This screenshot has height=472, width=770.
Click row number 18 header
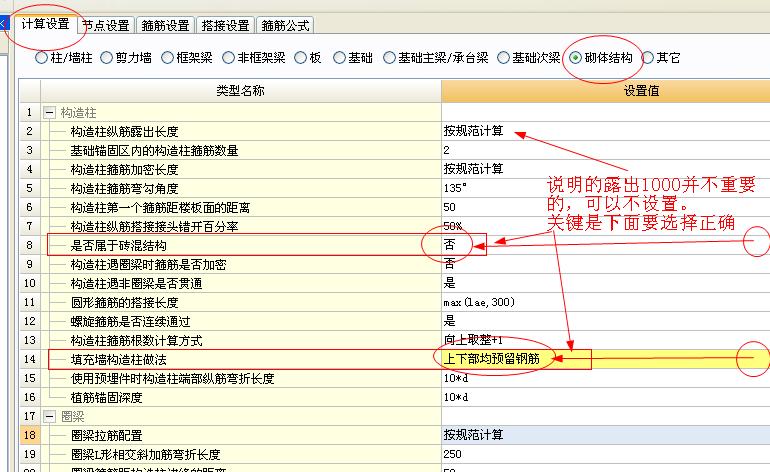click(x=29, y=435)
